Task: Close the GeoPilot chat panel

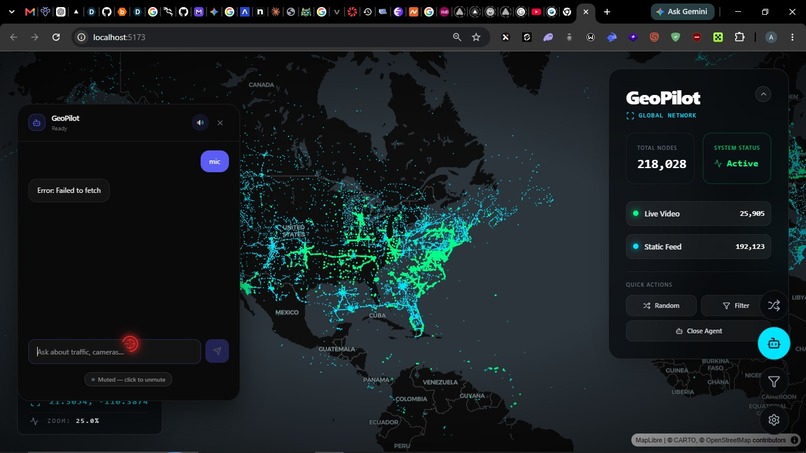Action: [x=220, y=123]
